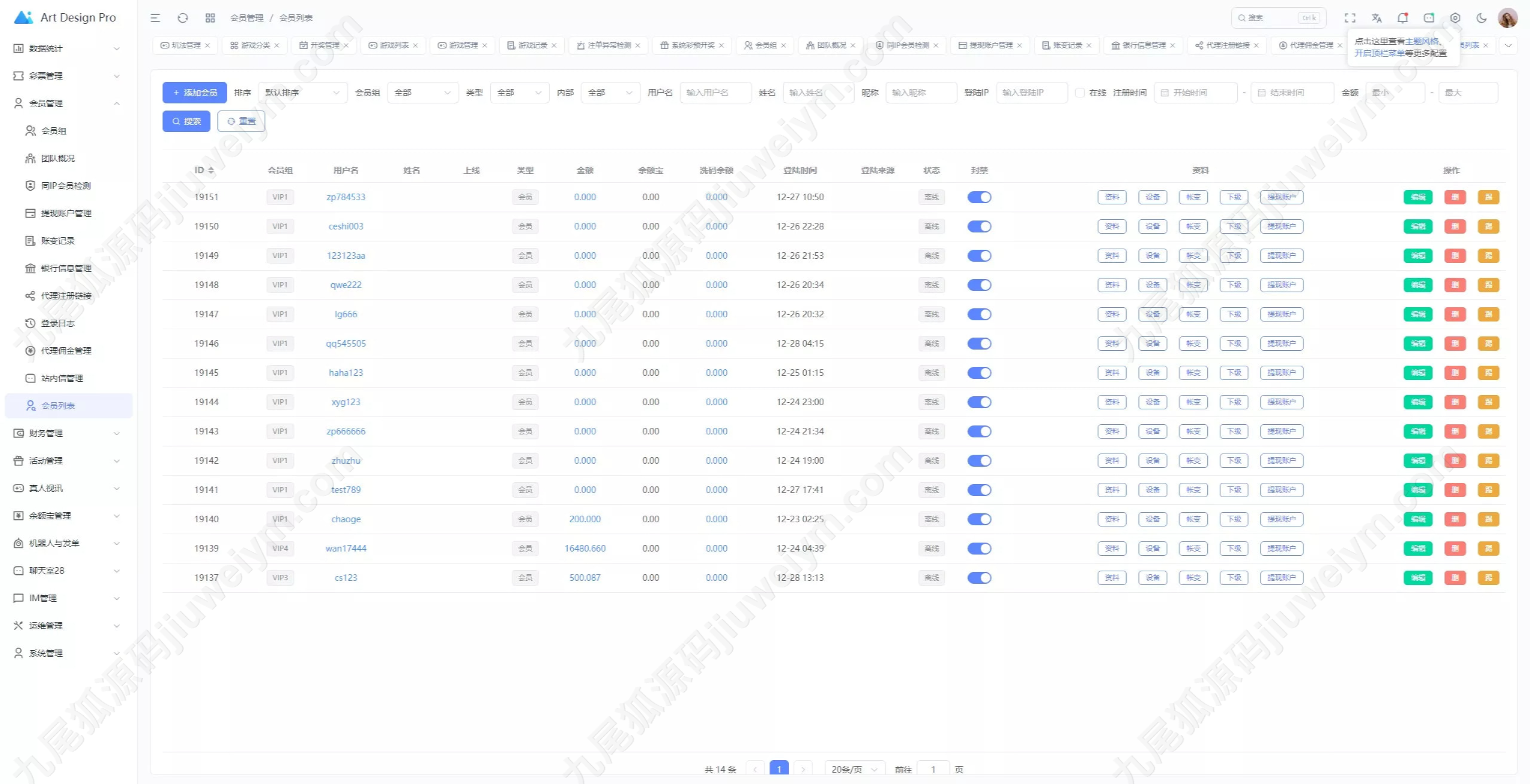Switch to the 游戏列表 tab
The image size is (1530, 784).
(393, 45)
